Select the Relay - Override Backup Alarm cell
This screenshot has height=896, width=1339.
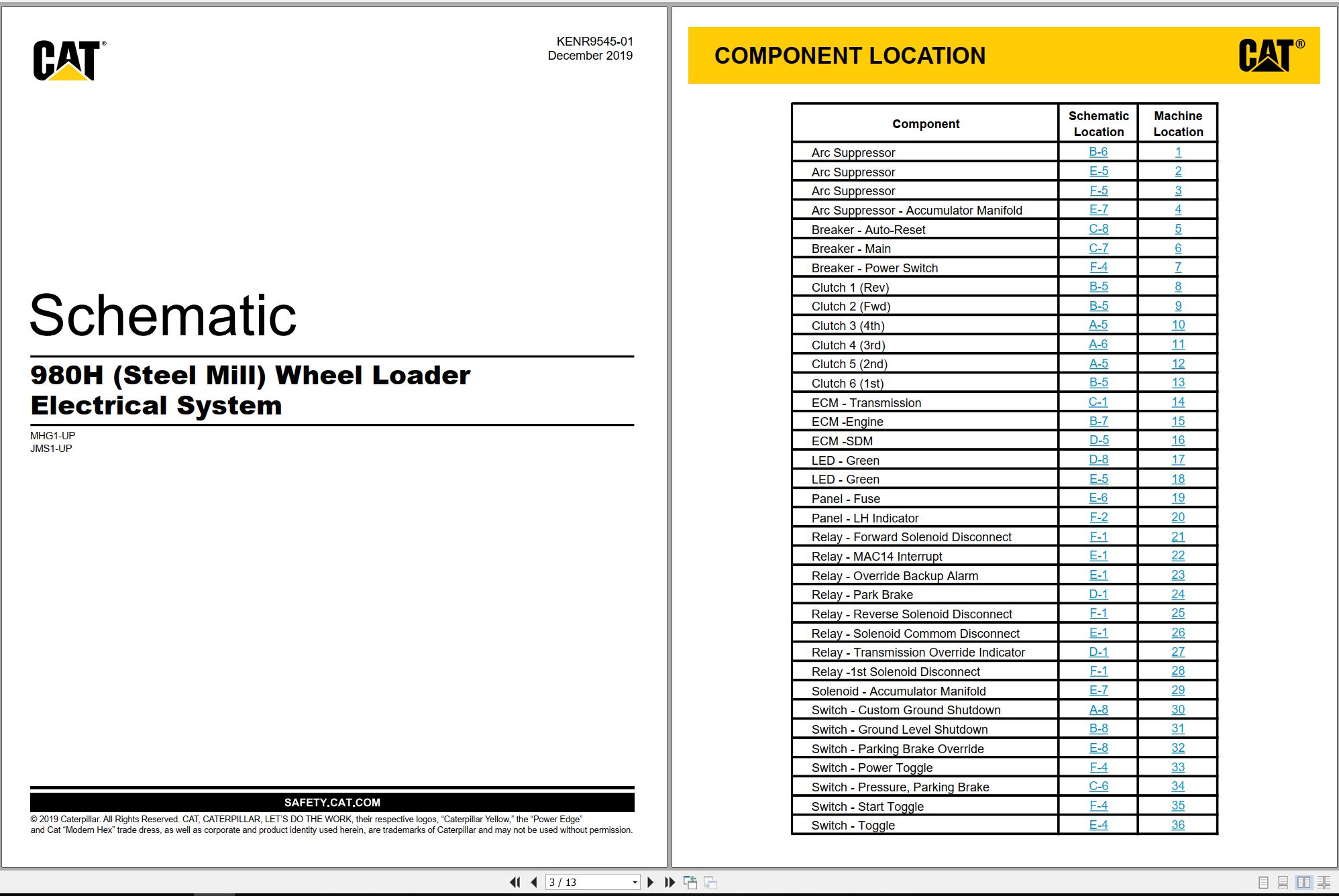(925, 575)
